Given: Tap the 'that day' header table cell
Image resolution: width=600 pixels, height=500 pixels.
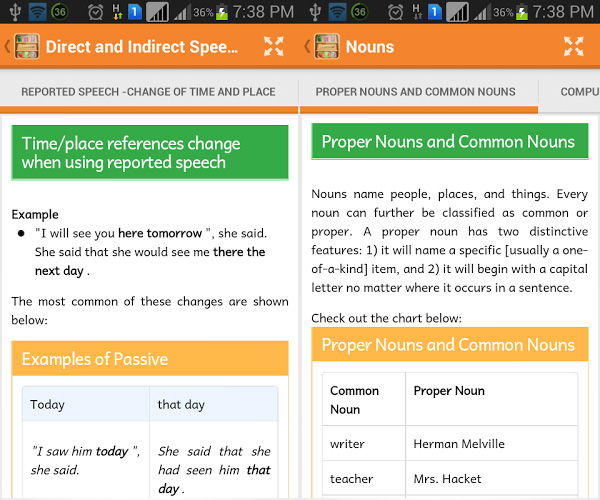Looking at the screenshot, I should 214,404.
